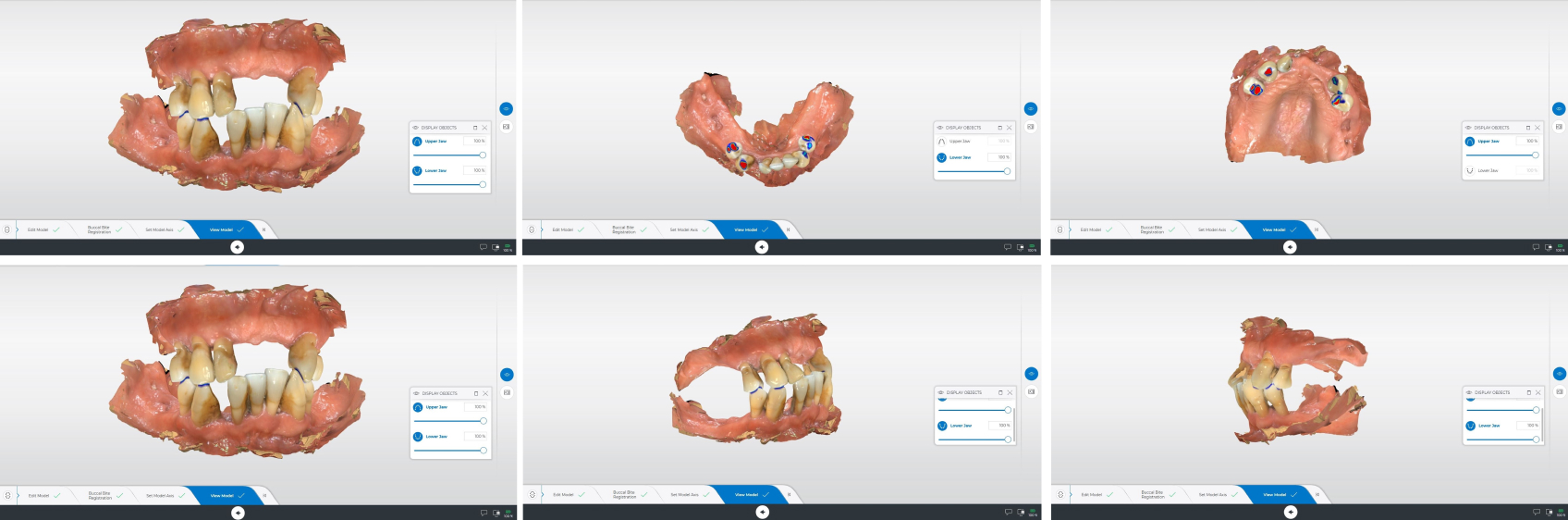Click capture image icon below eye, top-left screenshot
Viewport: 1568px width, 520px height.
click(x=506, y=127)
